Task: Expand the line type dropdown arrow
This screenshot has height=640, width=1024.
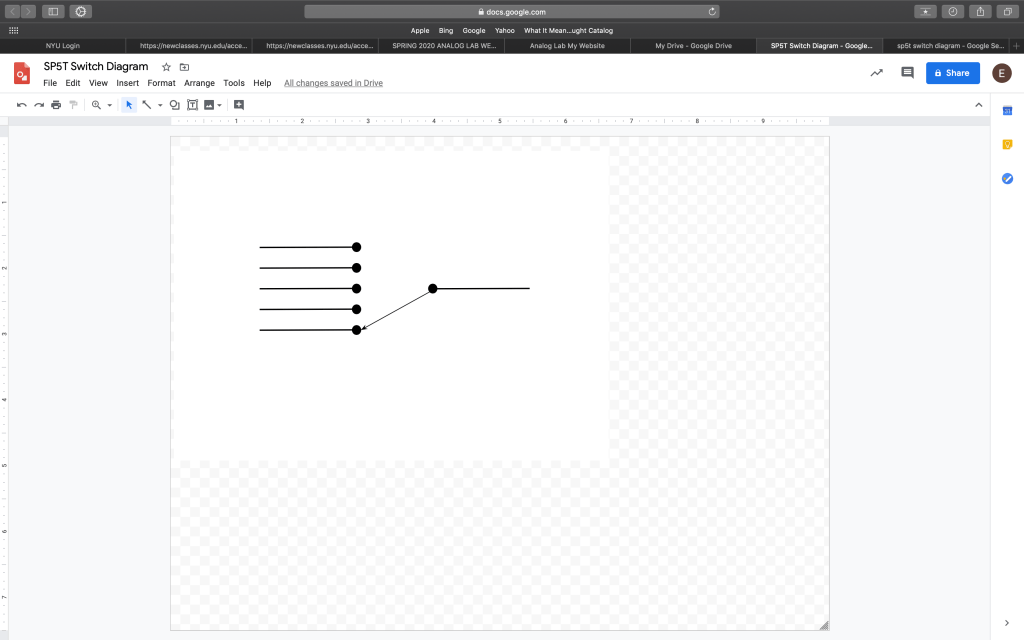Action: (x=160, y=105)
